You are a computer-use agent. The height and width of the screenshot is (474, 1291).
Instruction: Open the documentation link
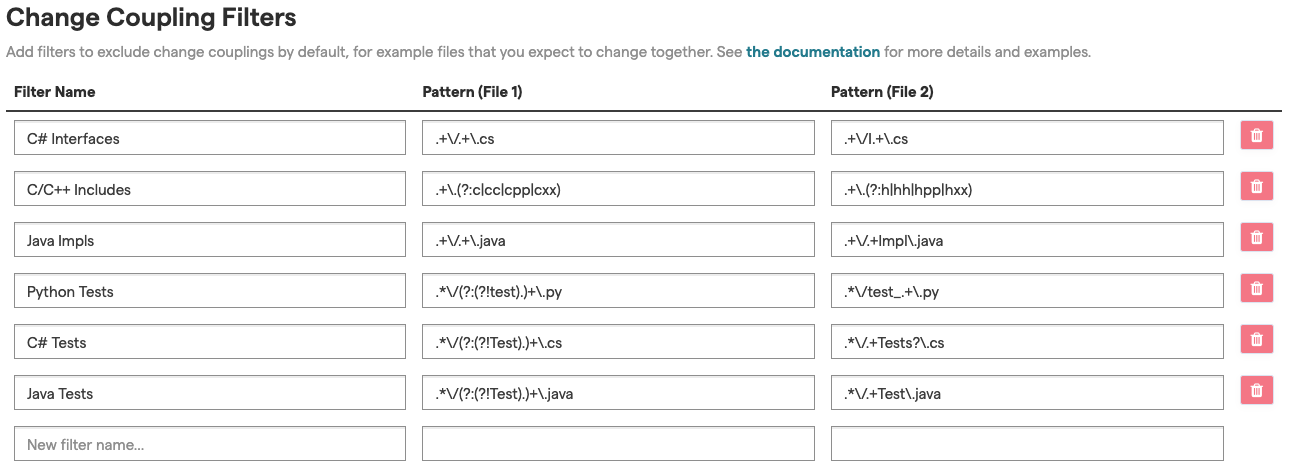point(813,52)
